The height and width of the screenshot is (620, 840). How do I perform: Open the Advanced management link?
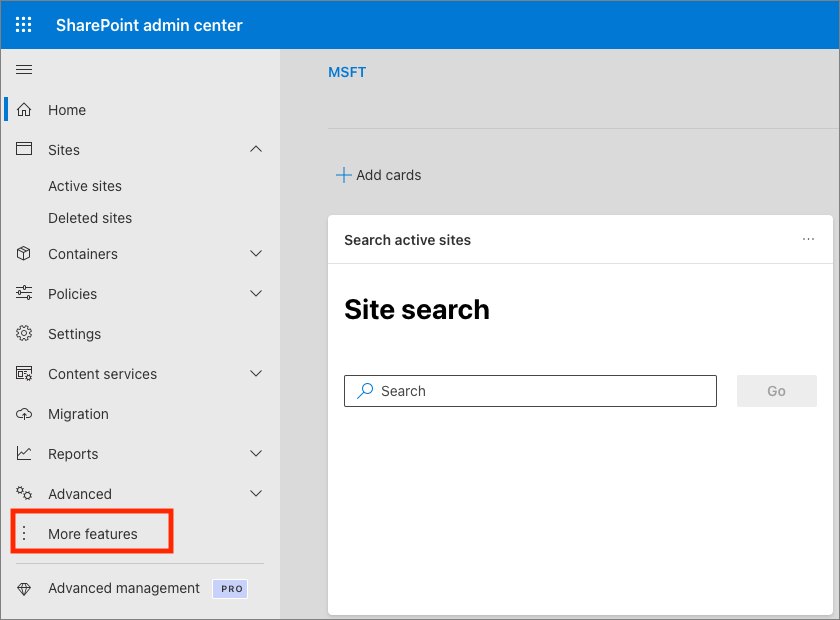(124, 588)
